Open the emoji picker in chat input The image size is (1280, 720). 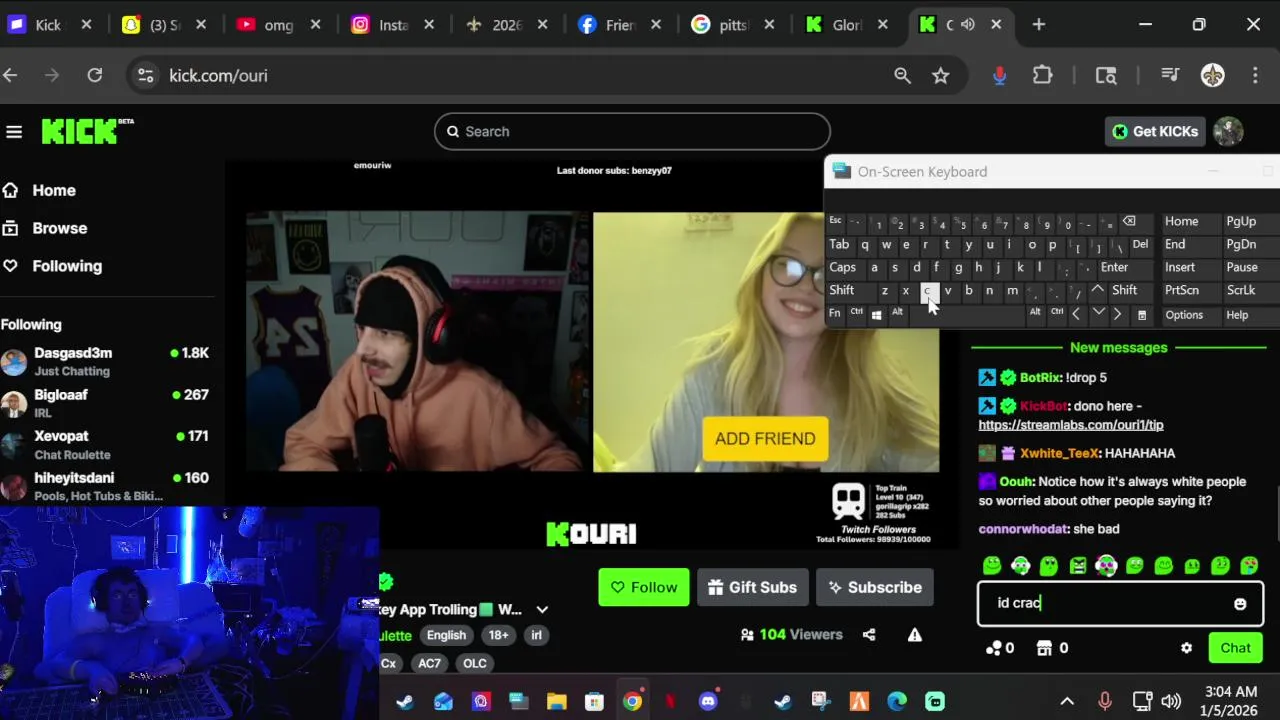[x=1240, y=603]
